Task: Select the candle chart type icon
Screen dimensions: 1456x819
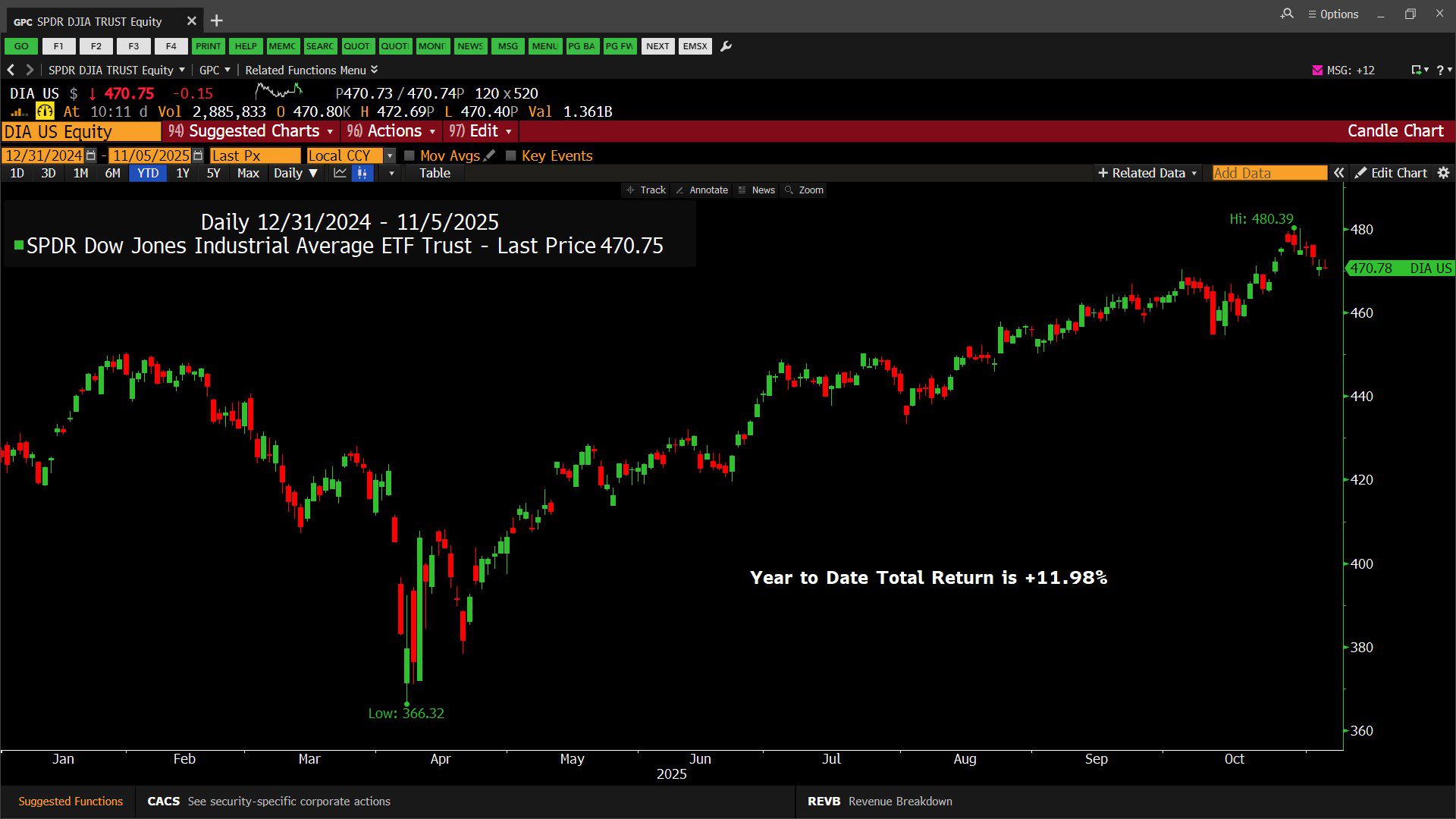Action: click(x=362, y=173)
